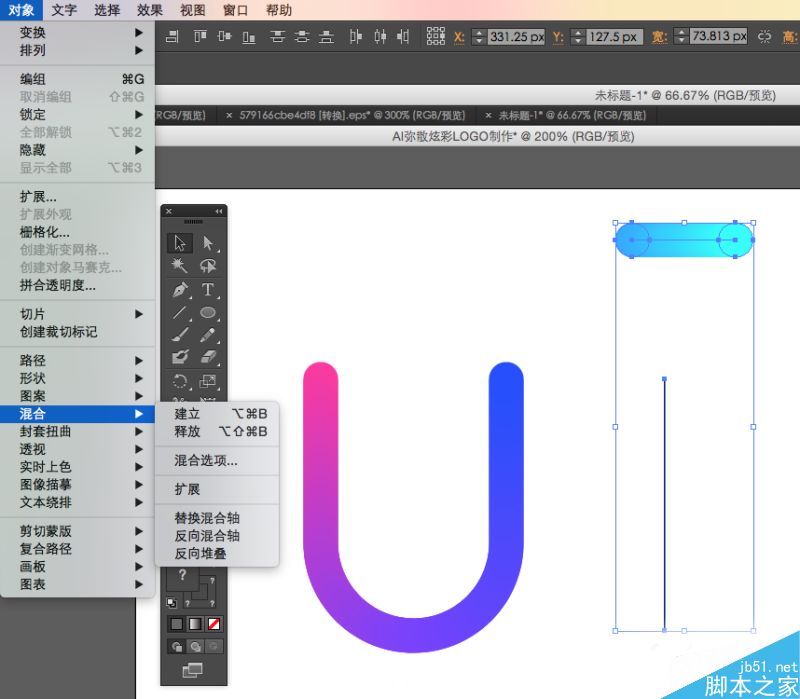This screenshot has height=699, width=800.
Task: Select the Eraser tool
Action: pos(208,357)
